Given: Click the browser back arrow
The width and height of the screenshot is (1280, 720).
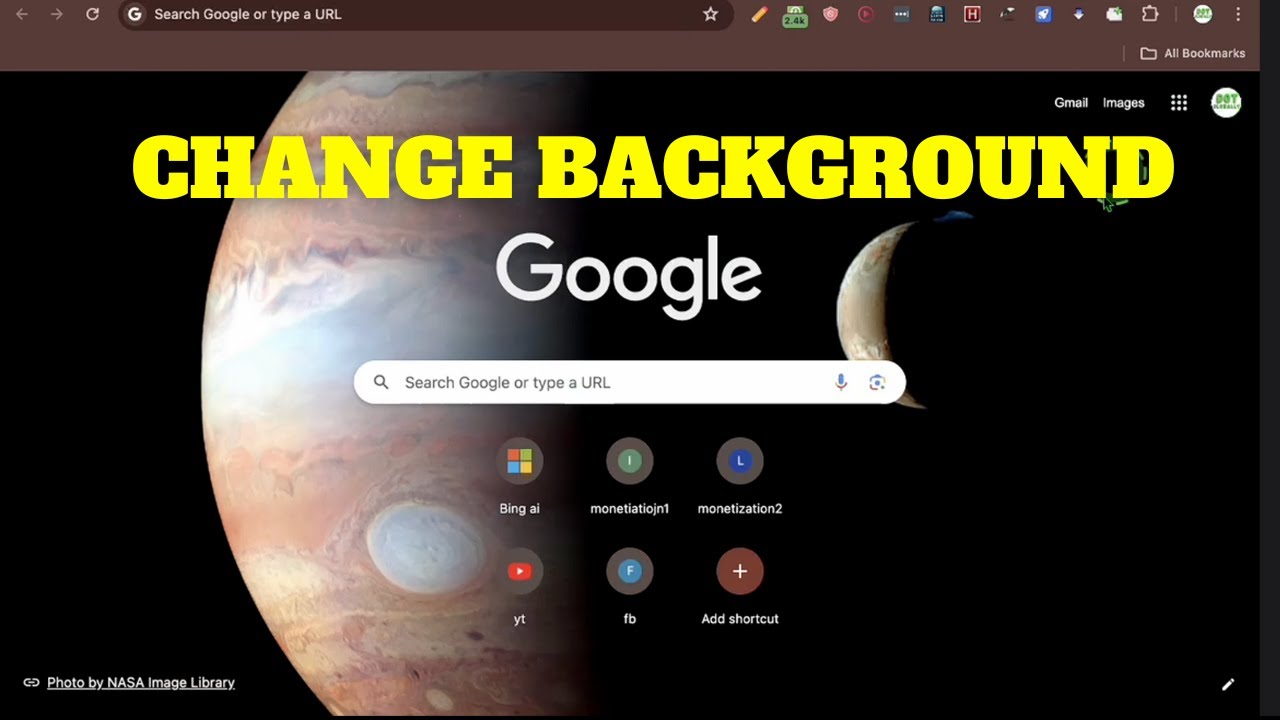Looking at the screenshot, I should [x=22, y=14].
